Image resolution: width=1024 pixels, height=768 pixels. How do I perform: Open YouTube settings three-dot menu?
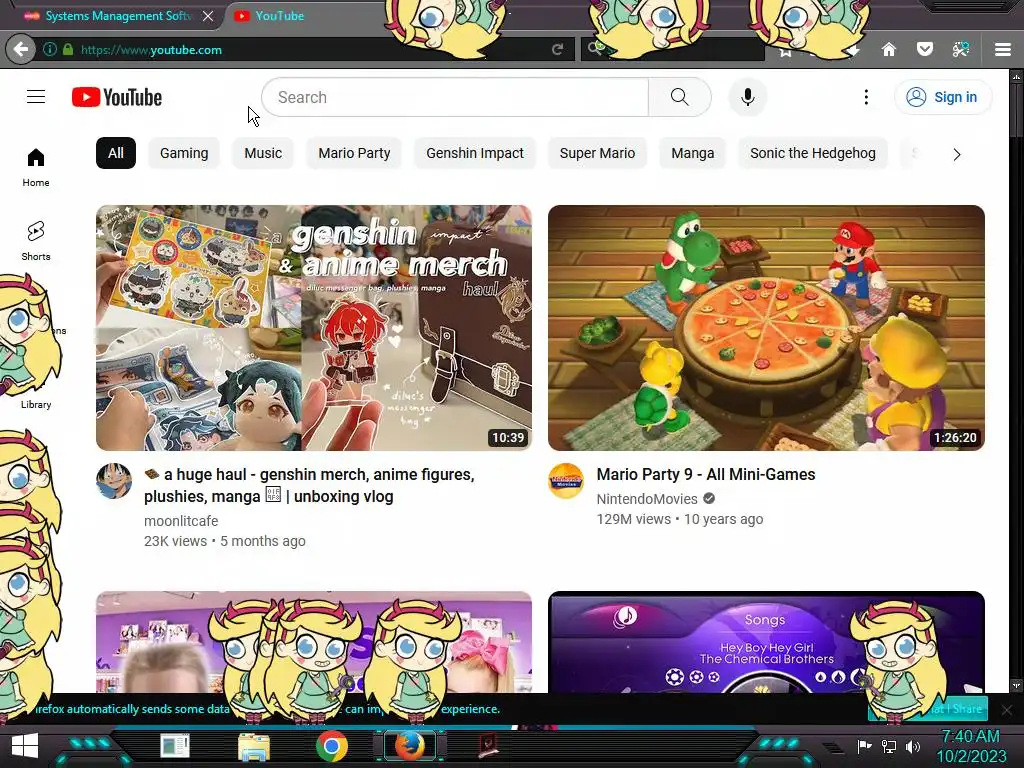tap(866, 97)
